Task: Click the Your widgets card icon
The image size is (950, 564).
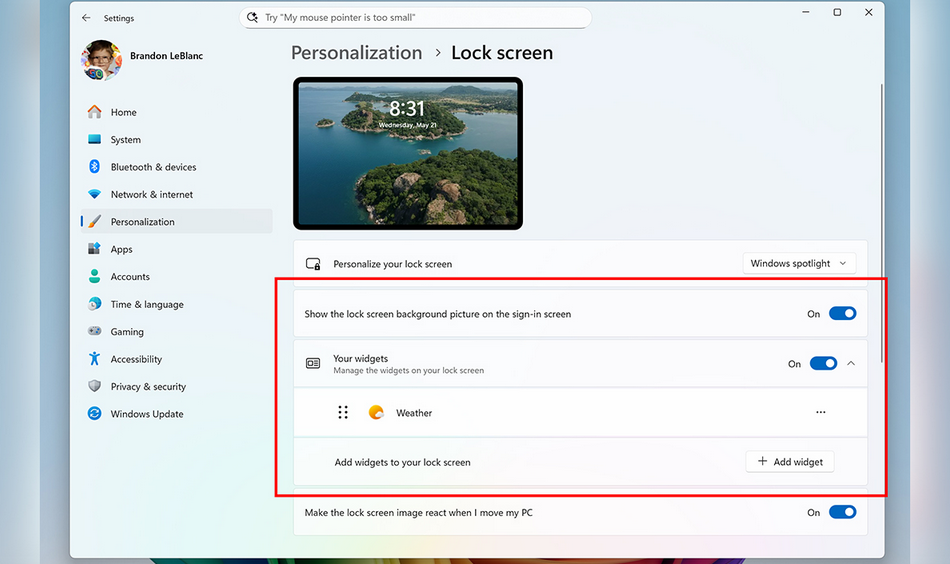Action: tap(313, 363)
